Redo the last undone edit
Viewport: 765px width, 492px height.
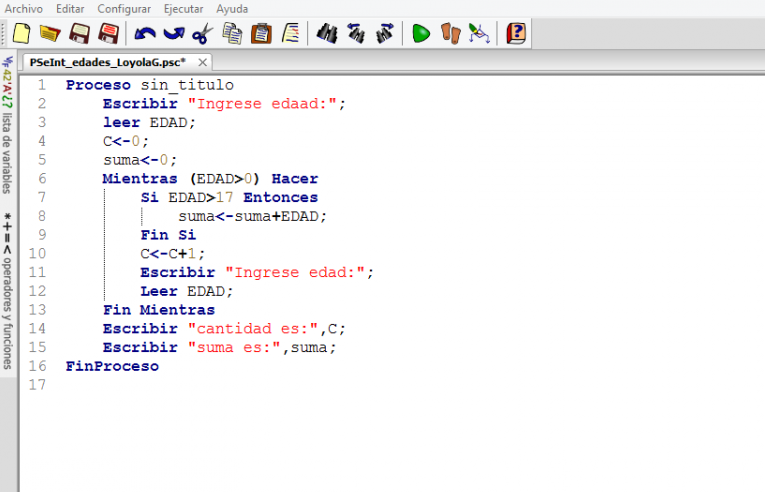coord(174,34)
